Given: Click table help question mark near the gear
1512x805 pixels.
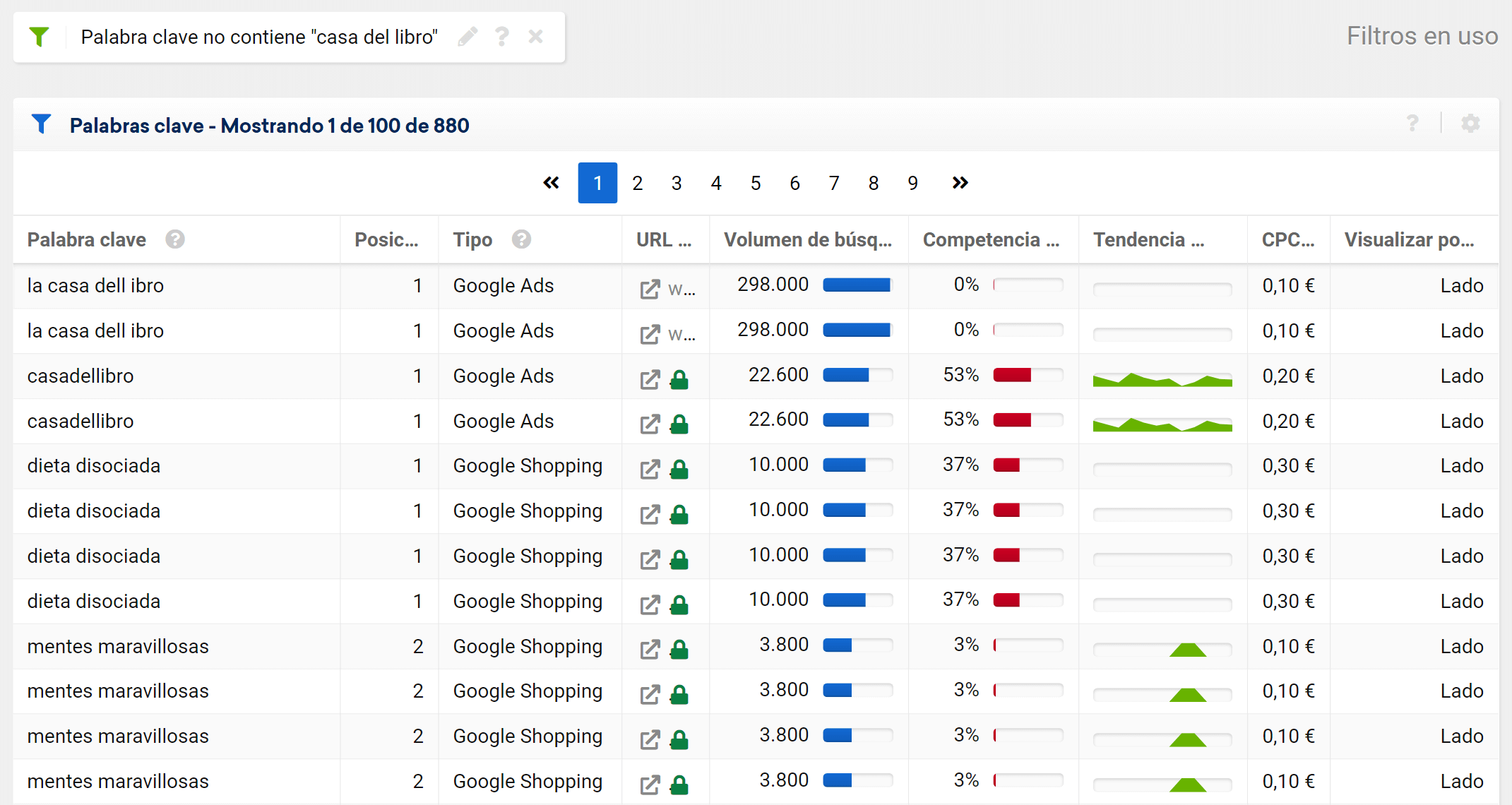Looking at the screenshot, I should [1412, 124].
